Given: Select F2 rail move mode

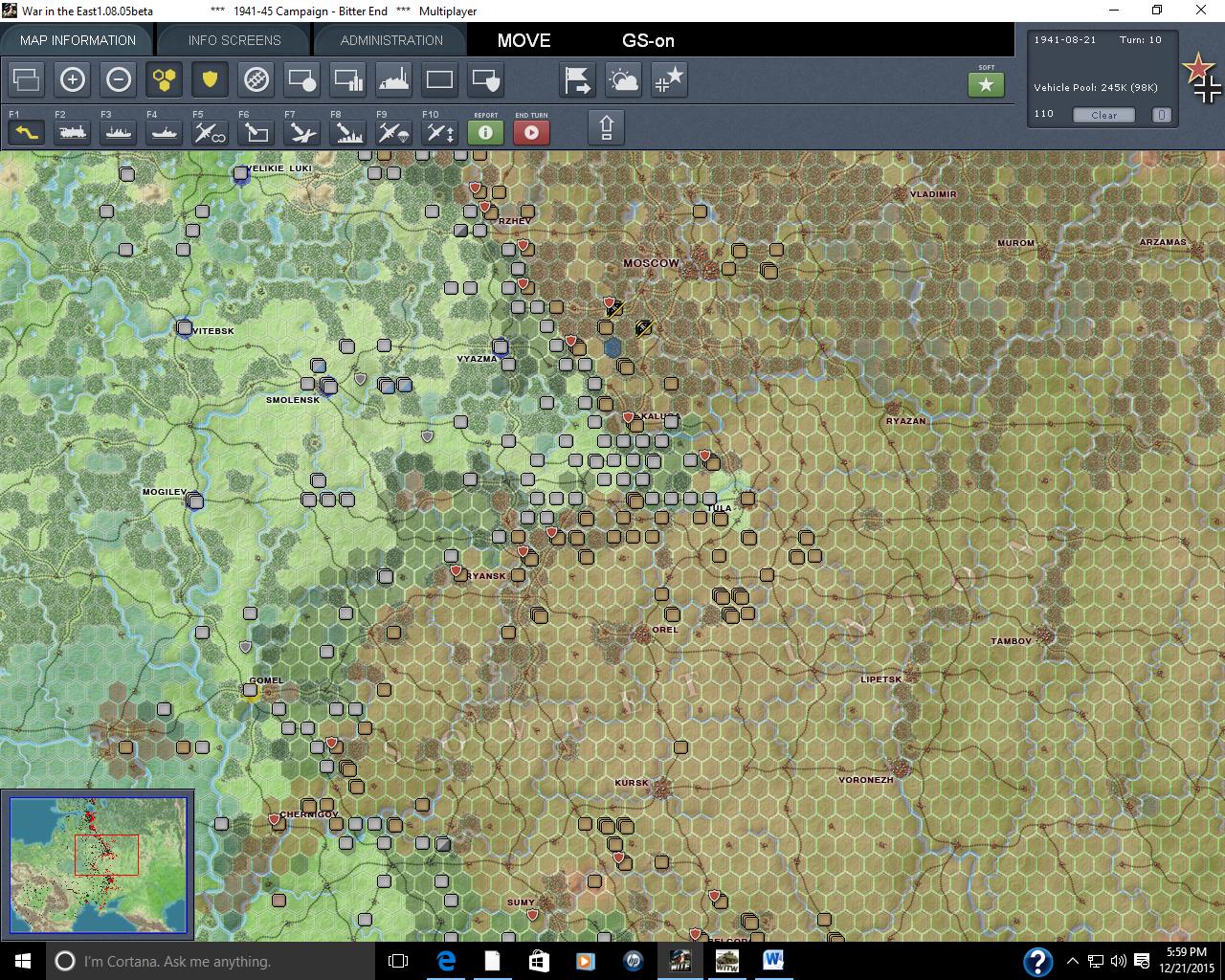Looking at the screenshot, I should [x=73, y=132].
